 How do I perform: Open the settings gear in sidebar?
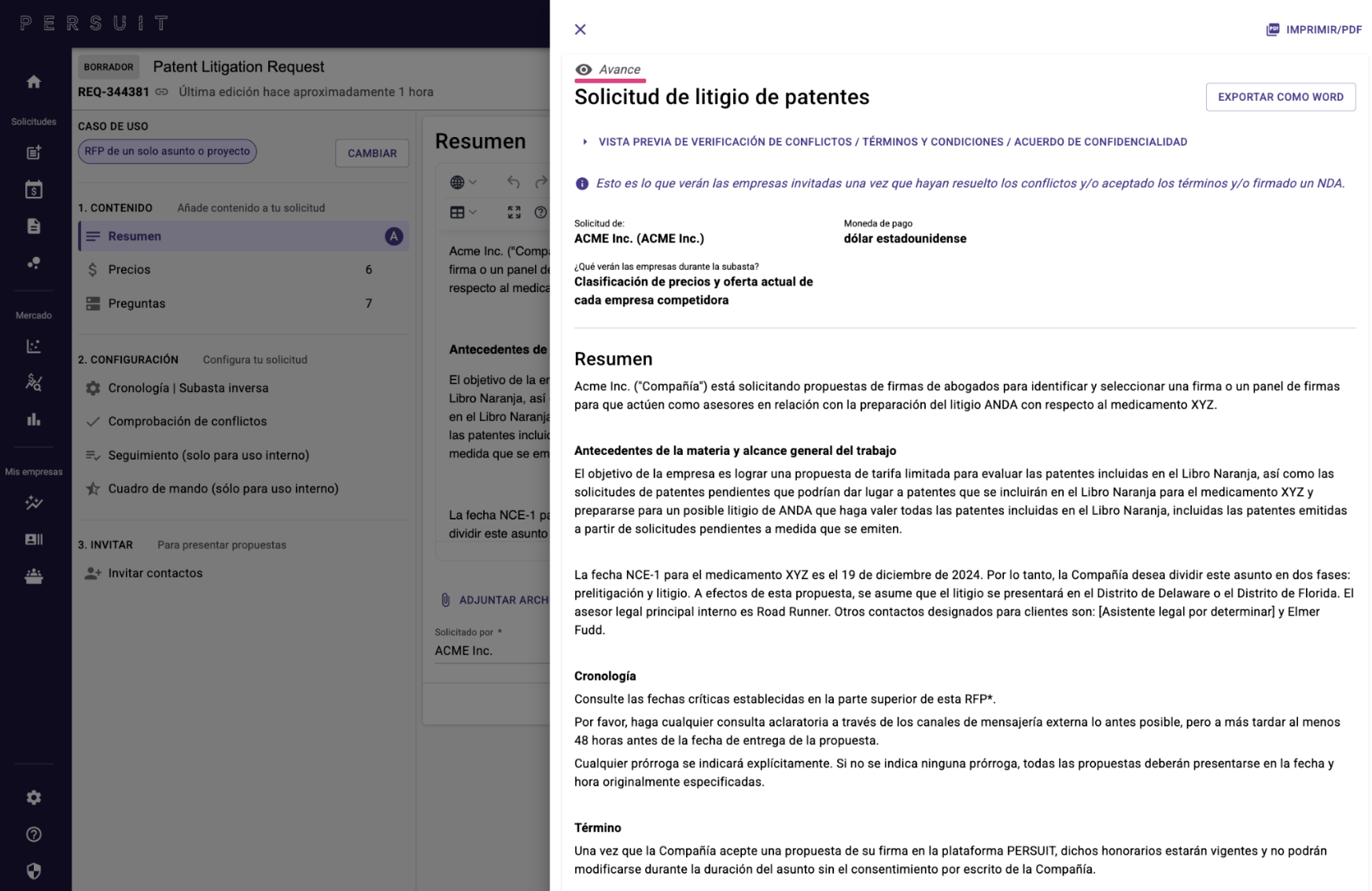click(34, 797)
